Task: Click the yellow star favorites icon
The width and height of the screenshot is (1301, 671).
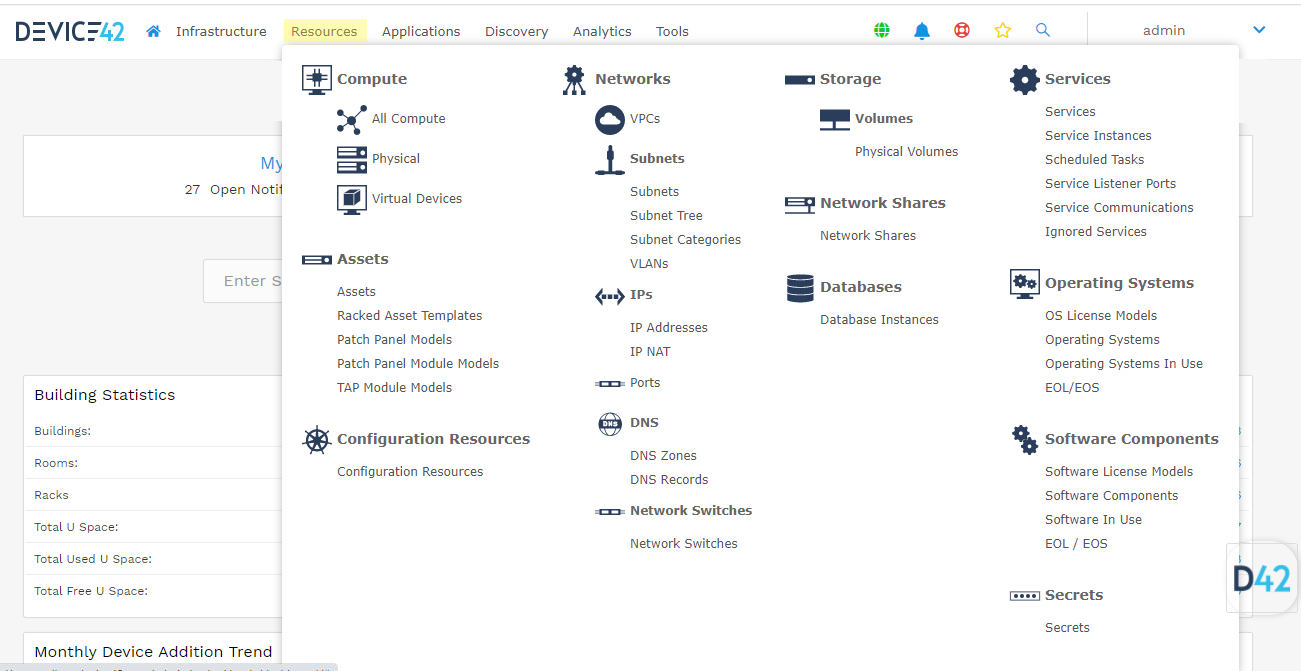Action: click(1002, 31)
